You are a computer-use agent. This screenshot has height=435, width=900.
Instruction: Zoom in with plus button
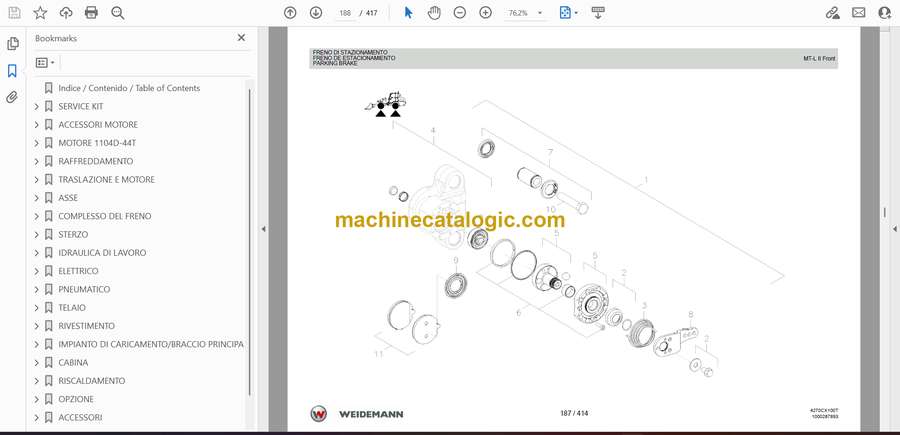tap(486, 13)
